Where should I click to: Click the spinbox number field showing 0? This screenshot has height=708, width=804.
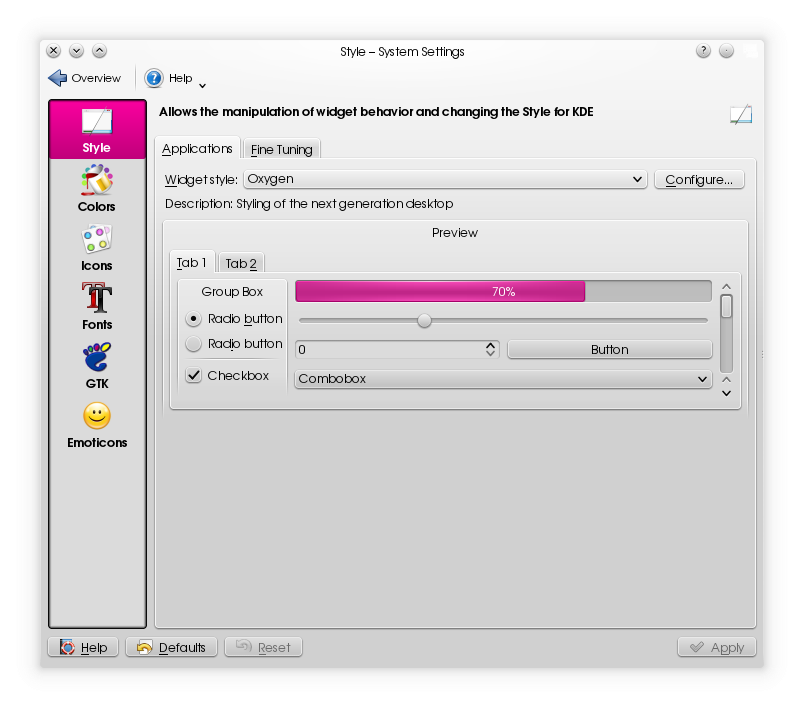[x=390, y=350]
